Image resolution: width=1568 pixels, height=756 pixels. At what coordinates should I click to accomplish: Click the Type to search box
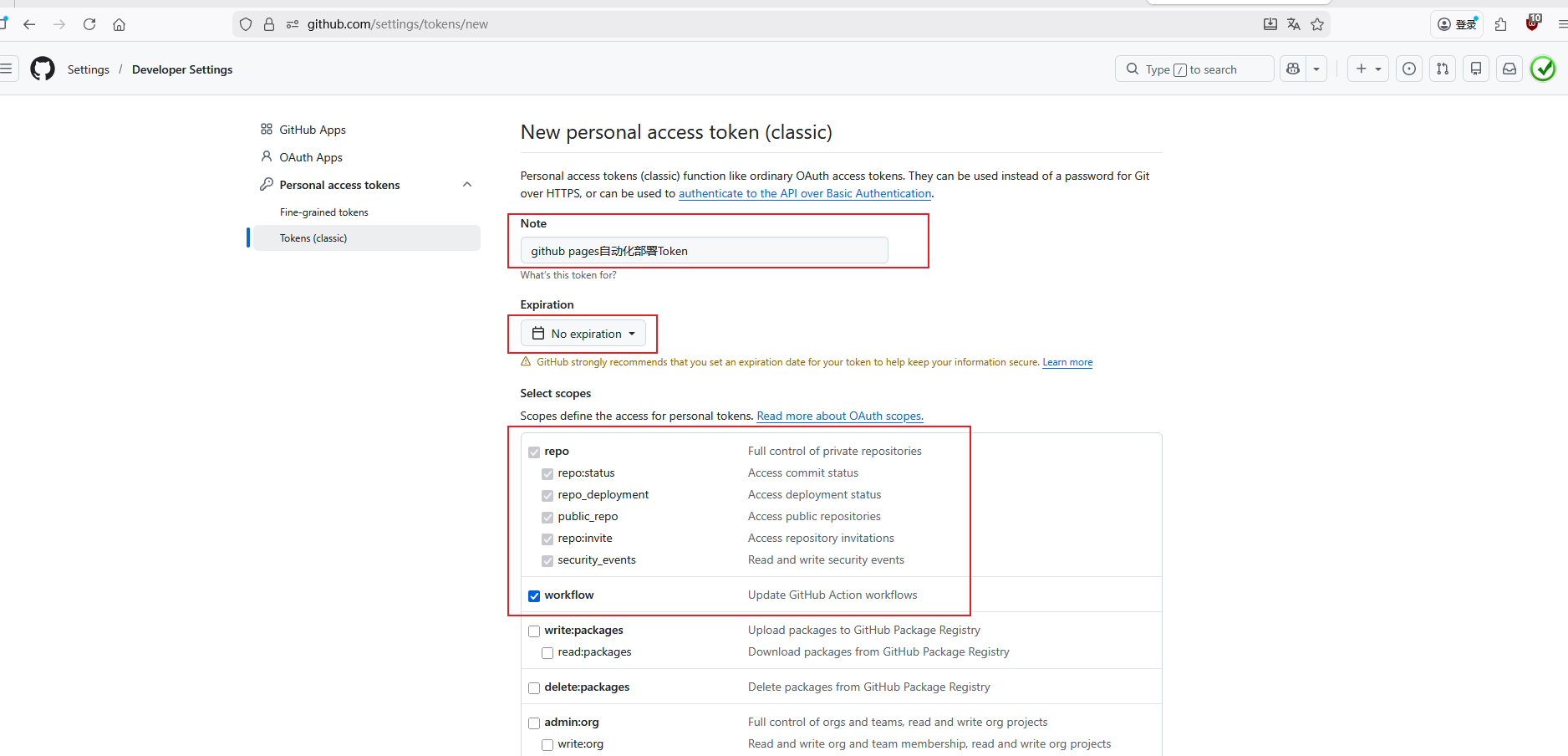pos(1194,69)
